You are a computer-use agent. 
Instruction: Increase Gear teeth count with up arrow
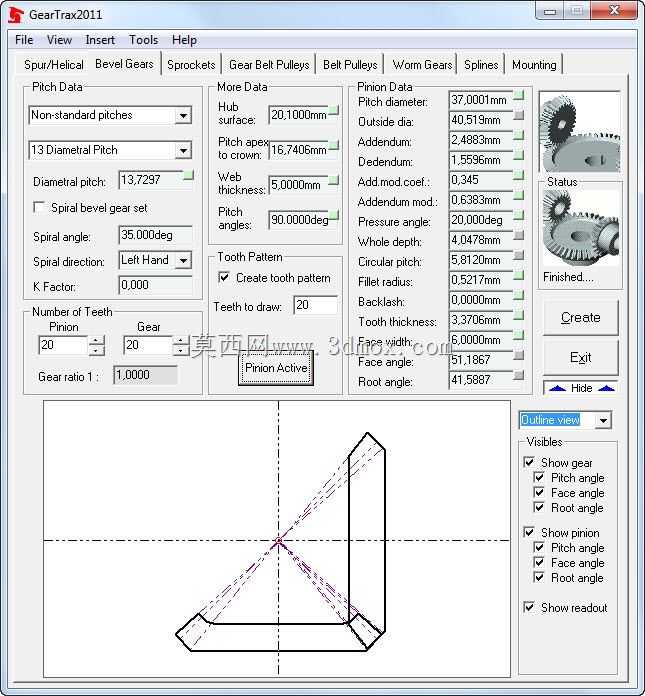tap(180, 341)
